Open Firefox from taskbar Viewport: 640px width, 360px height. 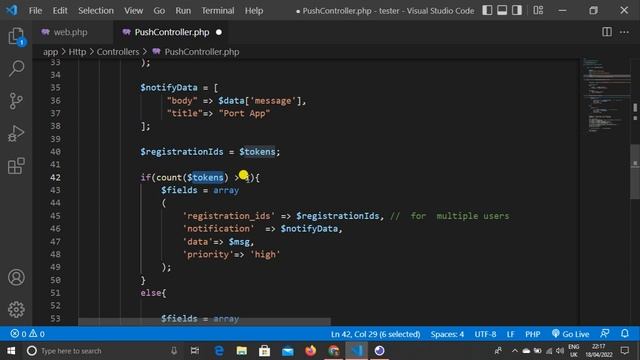click(x=311, y=351)
